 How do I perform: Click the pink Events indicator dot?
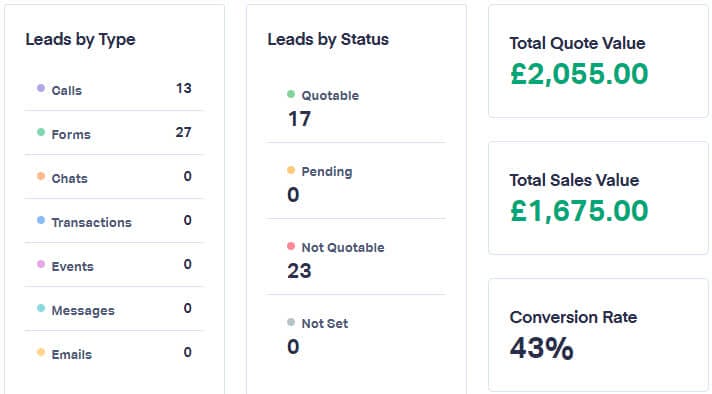pyautogui.click(x=41, y=264)
